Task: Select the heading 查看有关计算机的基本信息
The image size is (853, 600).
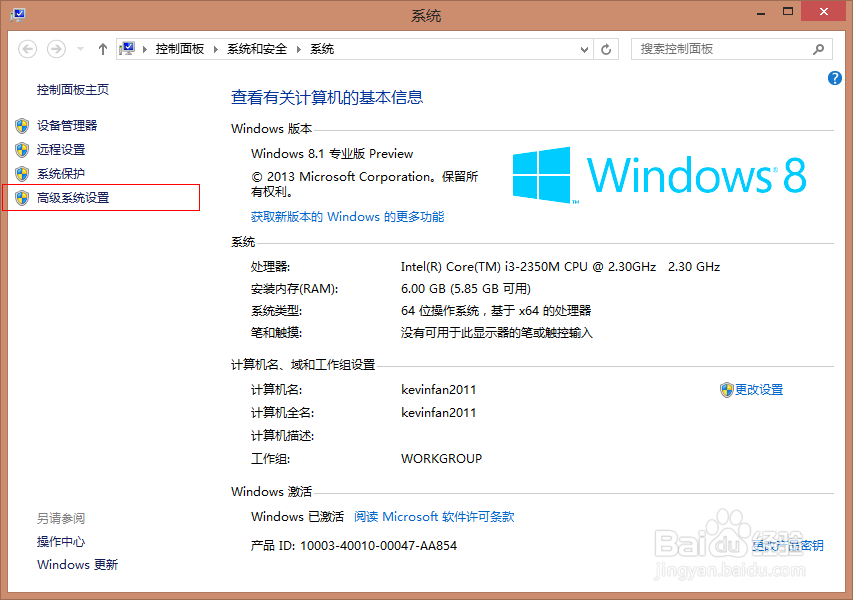Action: tap(327, 97)
